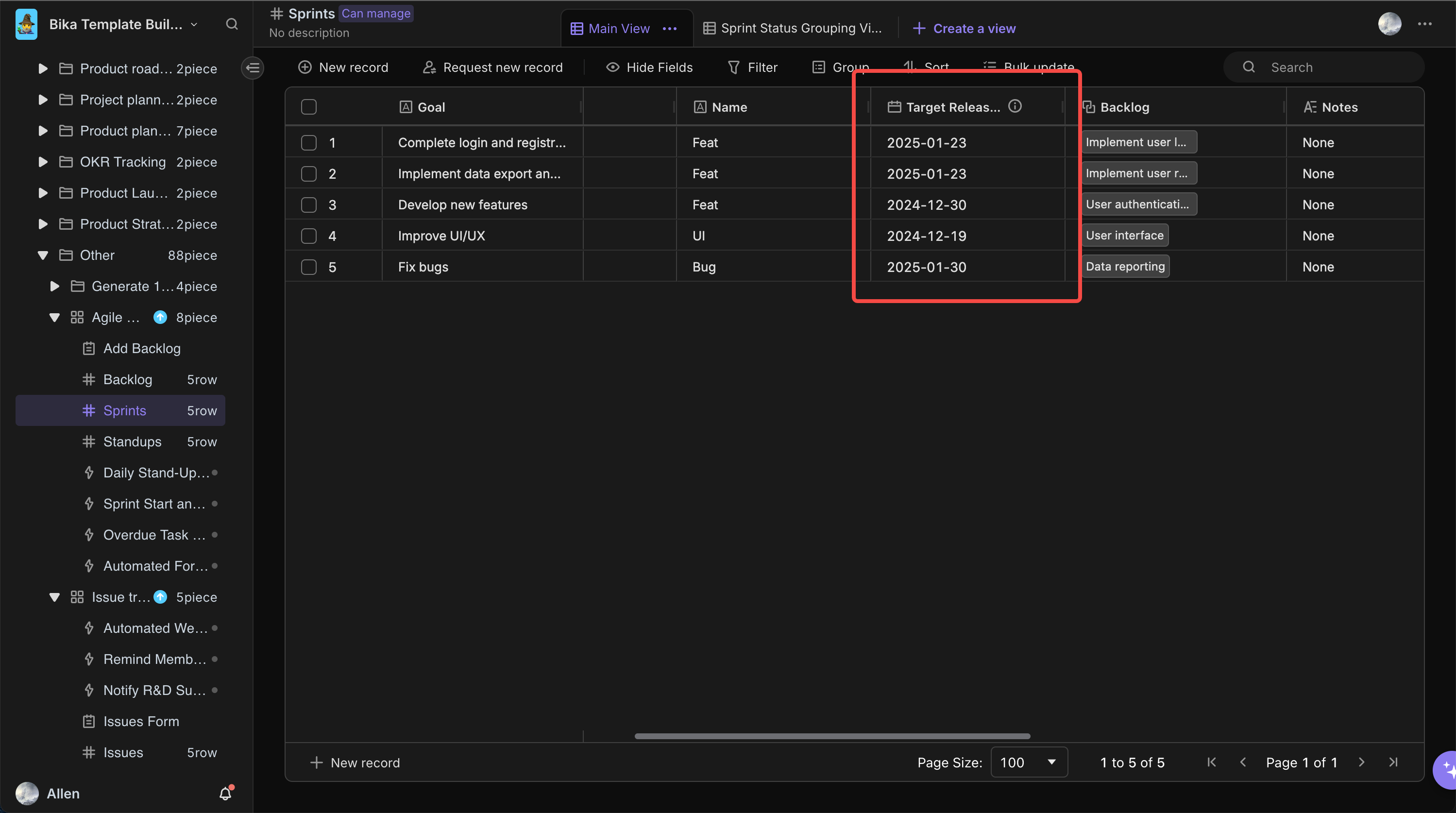Select Page Size dropdown control
Image resolution: width=1456 pixels, height=813 pixels.
1030,762
